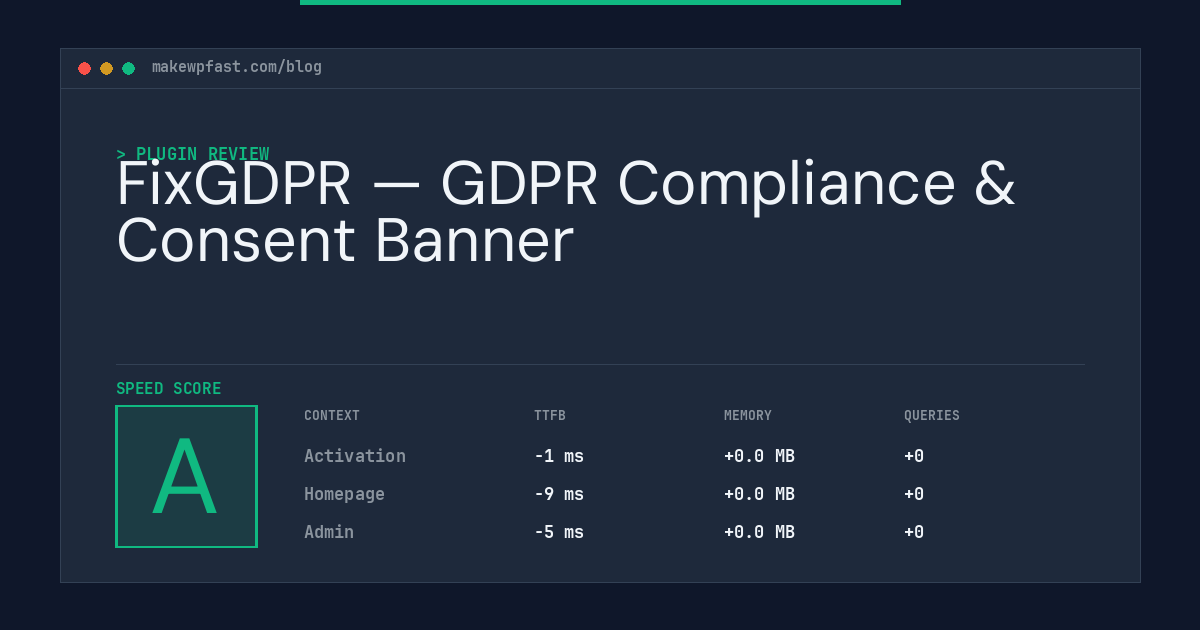
Task: Click Activation row memory value +0.0 MB
Action: pyautogui.click(x=760, y=456)
